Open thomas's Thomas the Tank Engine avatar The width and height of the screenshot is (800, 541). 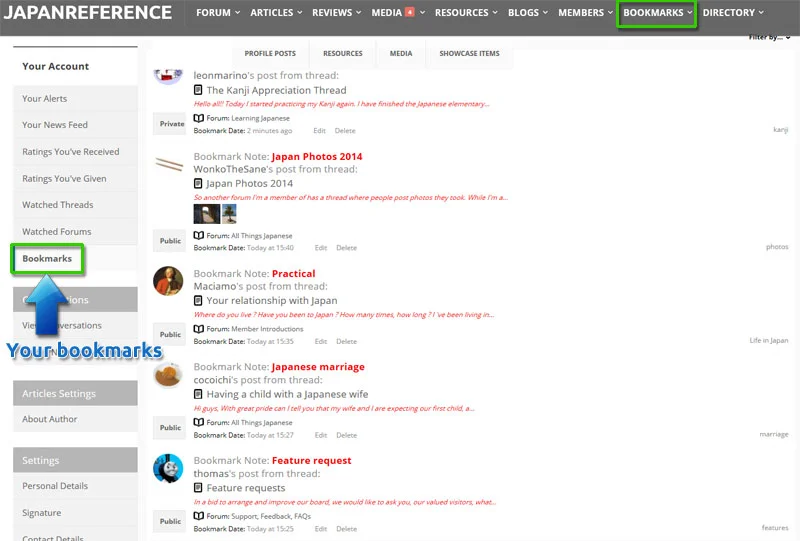click(x=168, y=468)
